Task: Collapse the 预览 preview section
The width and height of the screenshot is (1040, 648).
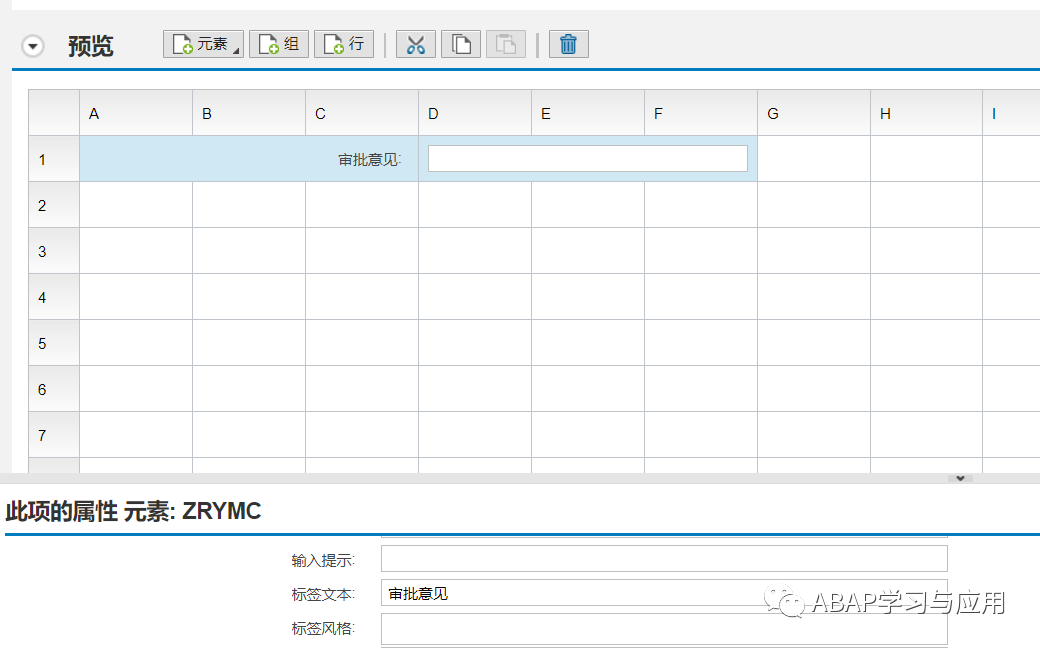Action: pos(32,46)
